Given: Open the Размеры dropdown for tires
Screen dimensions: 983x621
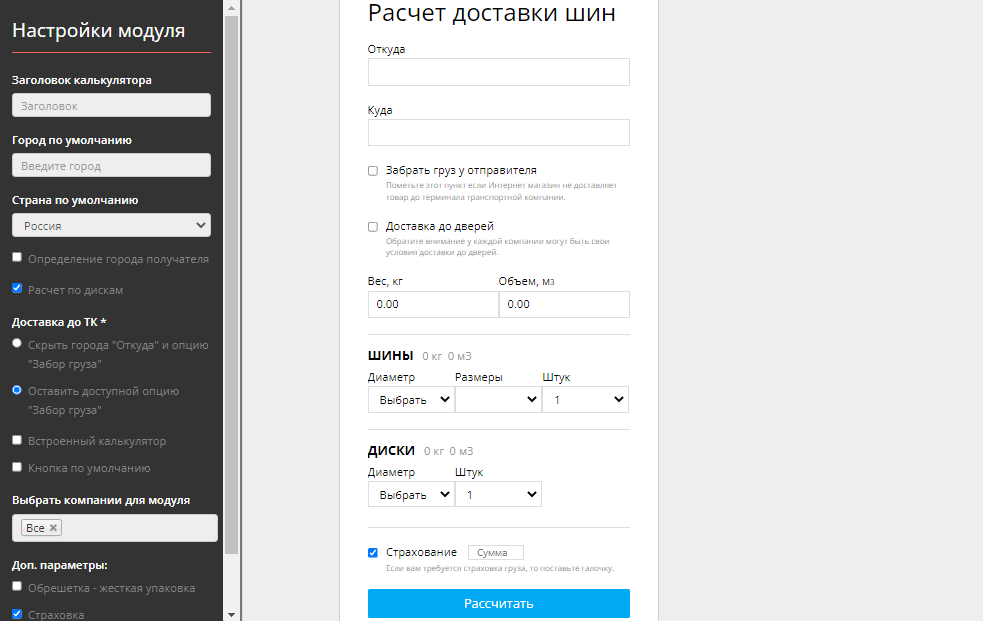Looking at the screenshot, I should click(497, 398).
